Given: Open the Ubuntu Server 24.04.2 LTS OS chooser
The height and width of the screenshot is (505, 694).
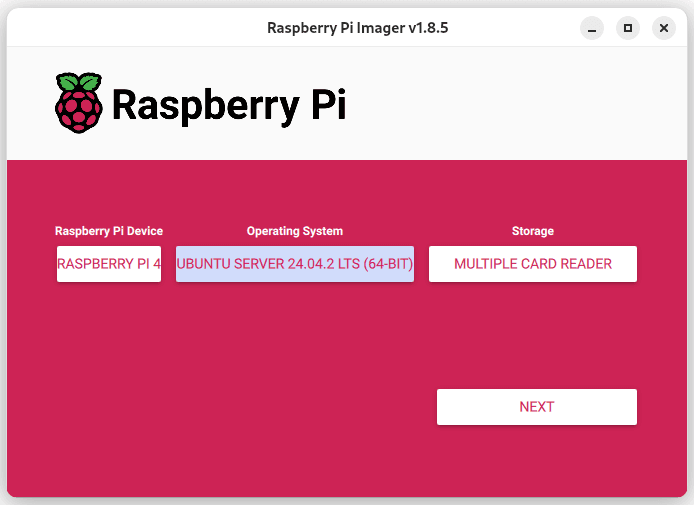Looking at the screenshot, I should coord(295,264).
